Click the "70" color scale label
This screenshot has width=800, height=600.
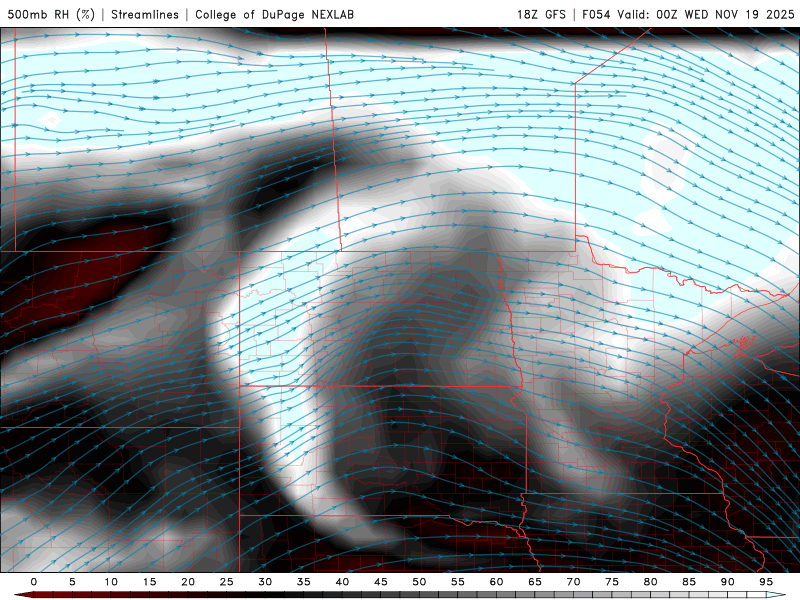tap(573, 582)
